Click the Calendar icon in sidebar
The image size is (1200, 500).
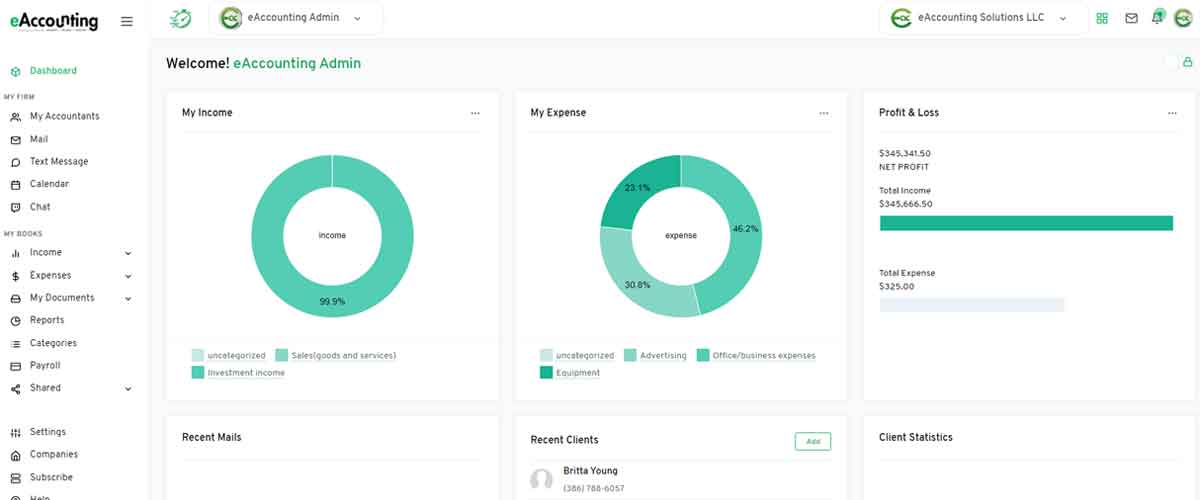15,185
